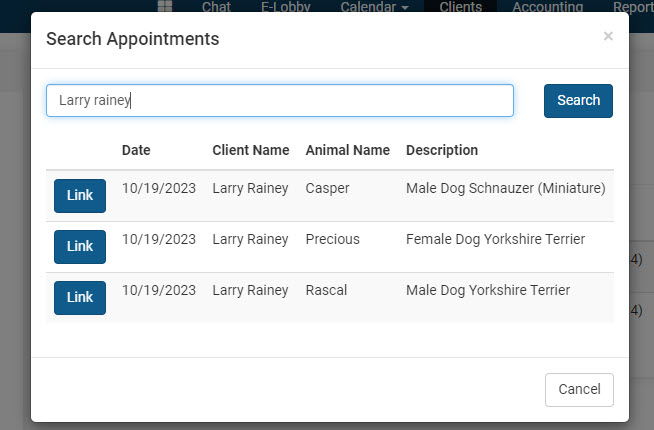Click the Client Name column header
Viewport: 654px width, 430px height.
click(x=250, y=150)
